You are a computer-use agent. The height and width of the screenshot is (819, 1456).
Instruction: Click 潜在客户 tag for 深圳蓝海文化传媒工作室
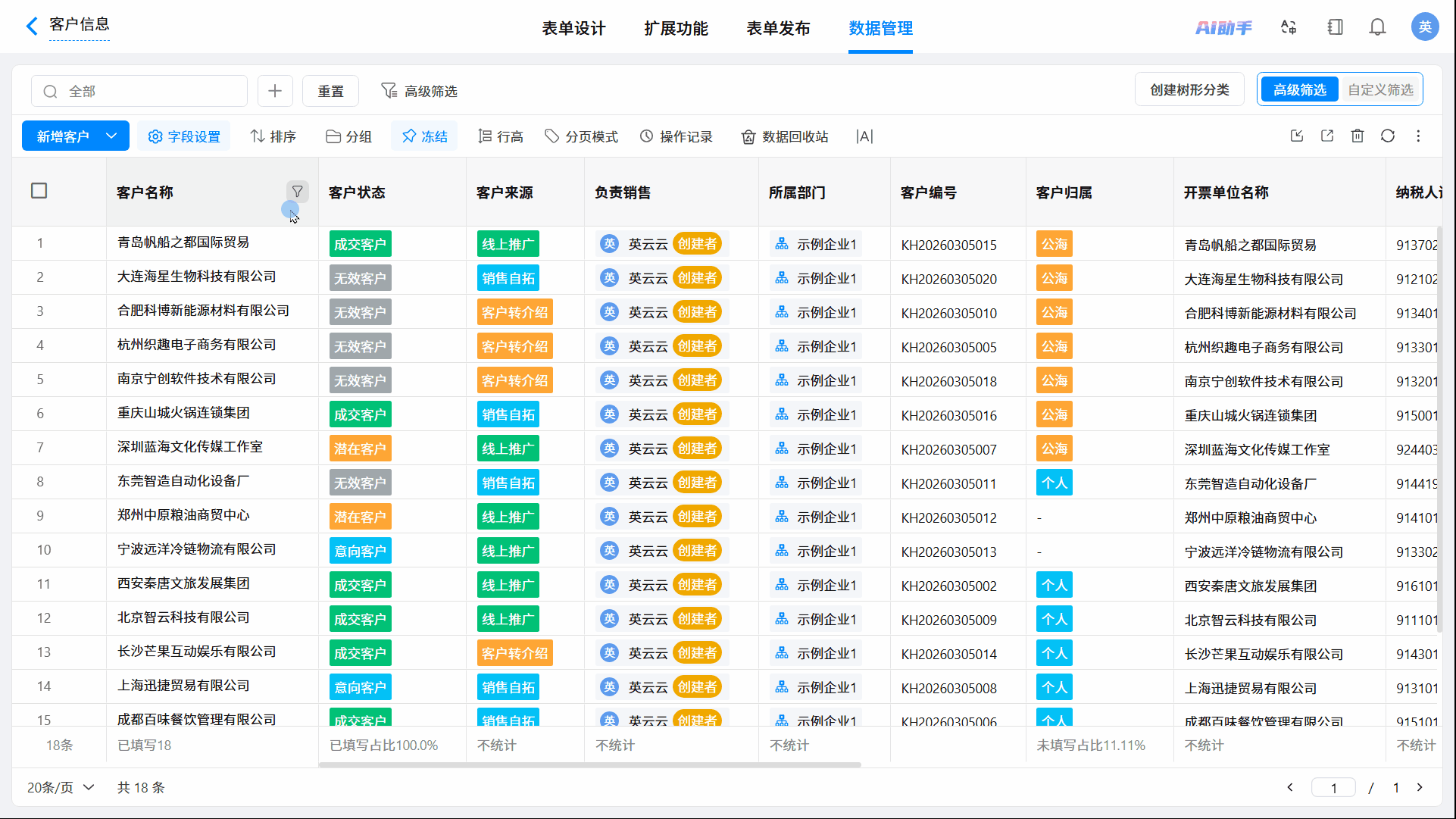361,449
